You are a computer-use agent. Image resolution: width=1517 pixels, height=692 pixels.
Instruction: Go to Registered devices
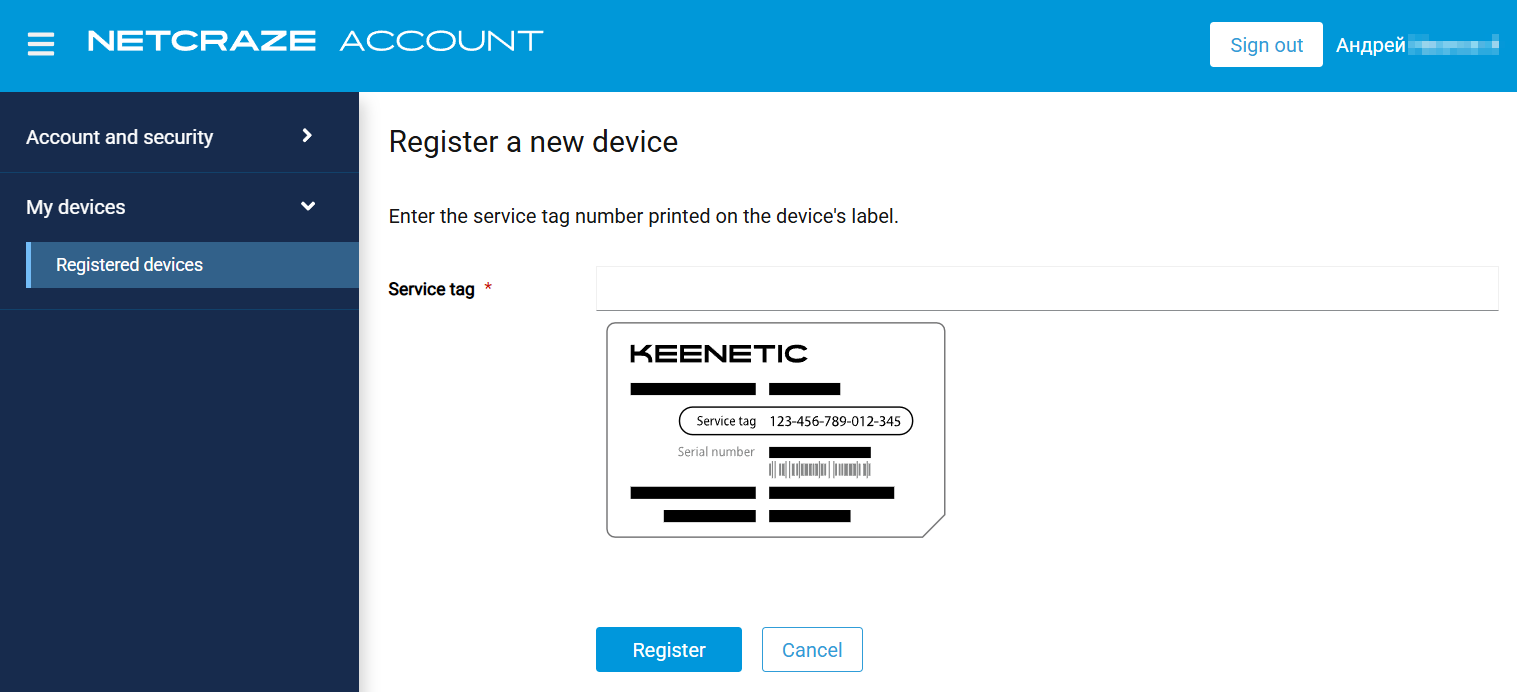click(130, 265)
